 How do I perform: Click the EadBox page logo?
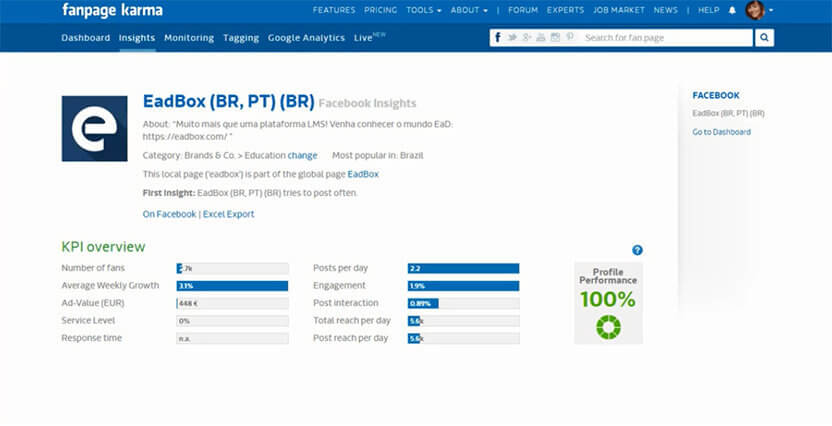(x=94, y=128)
